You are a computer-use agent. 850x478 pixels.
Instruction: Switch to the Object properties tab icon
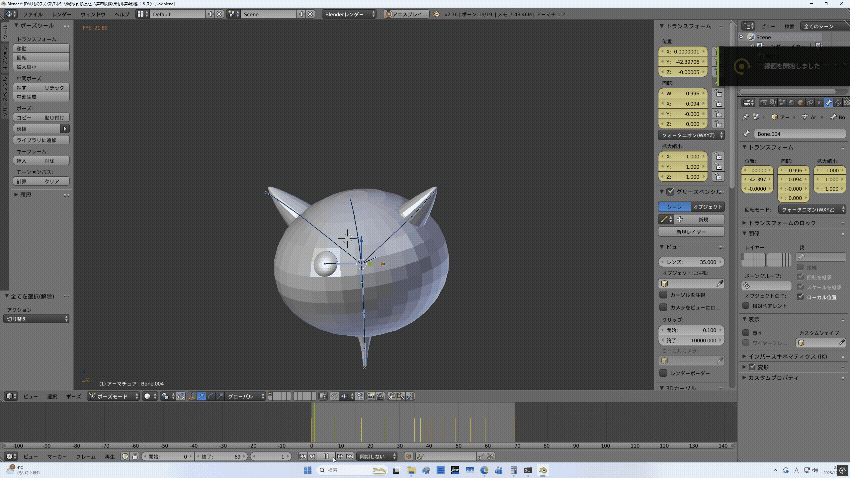pos(800,102)
